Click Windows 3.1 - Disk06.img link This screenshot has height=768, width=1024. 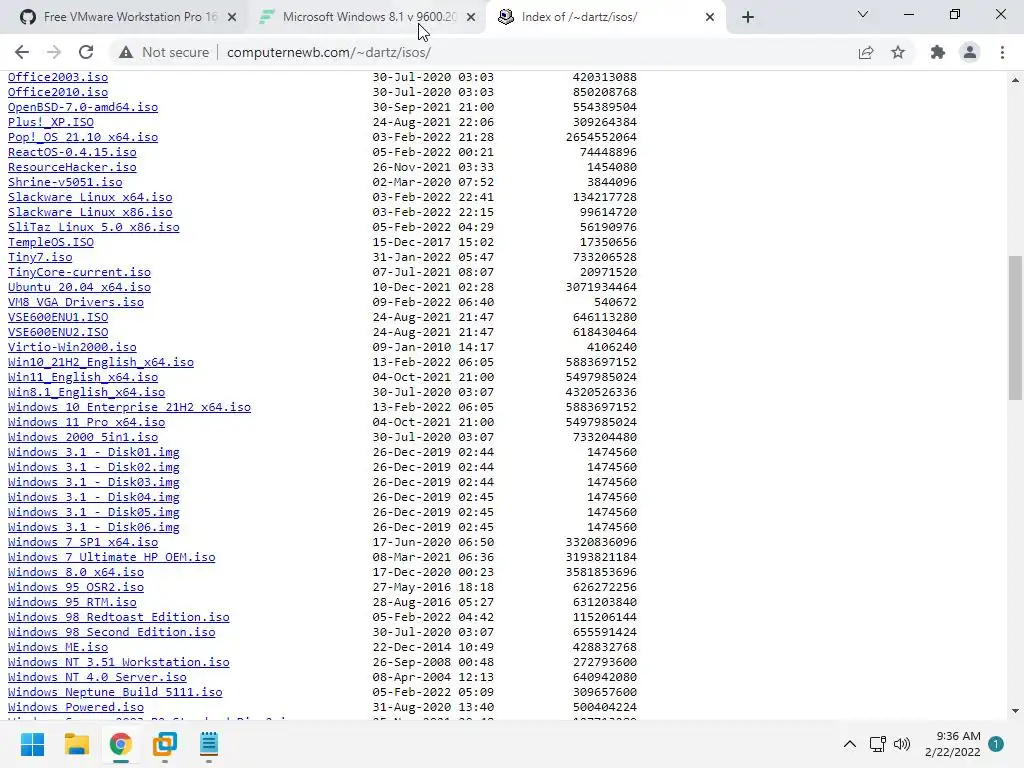pyautogui.click(x=93, y=528)
